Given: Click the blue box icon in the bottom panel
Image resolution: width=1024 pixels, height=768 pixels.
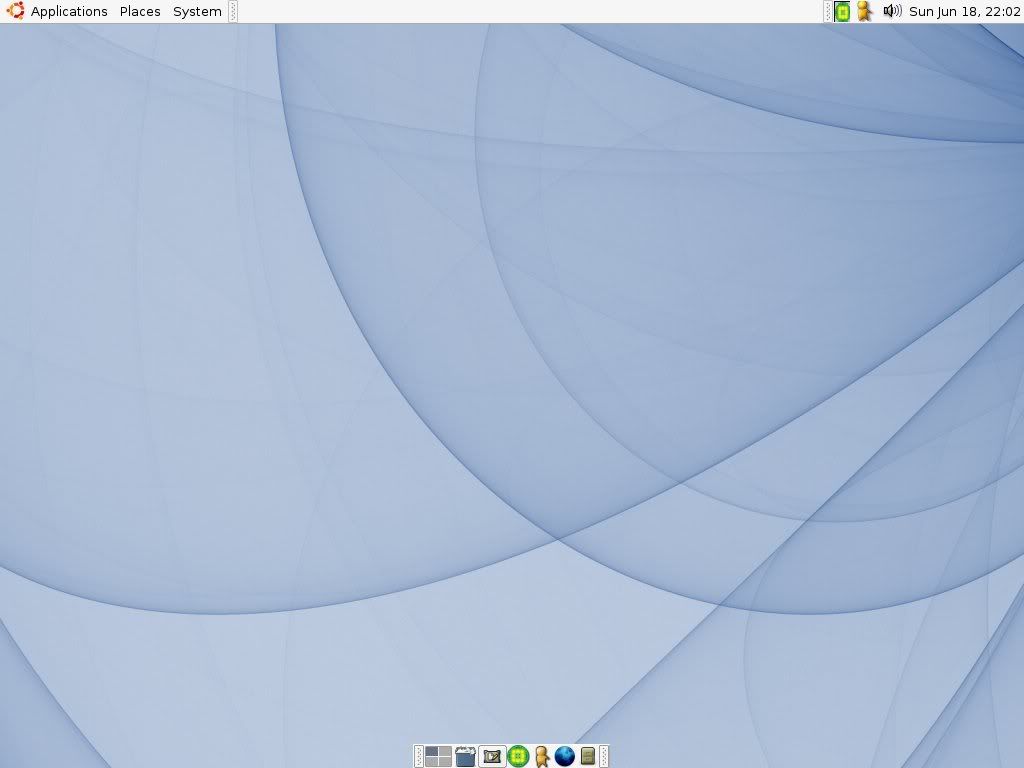Looking at the screenshot, I should click(465, 756).
